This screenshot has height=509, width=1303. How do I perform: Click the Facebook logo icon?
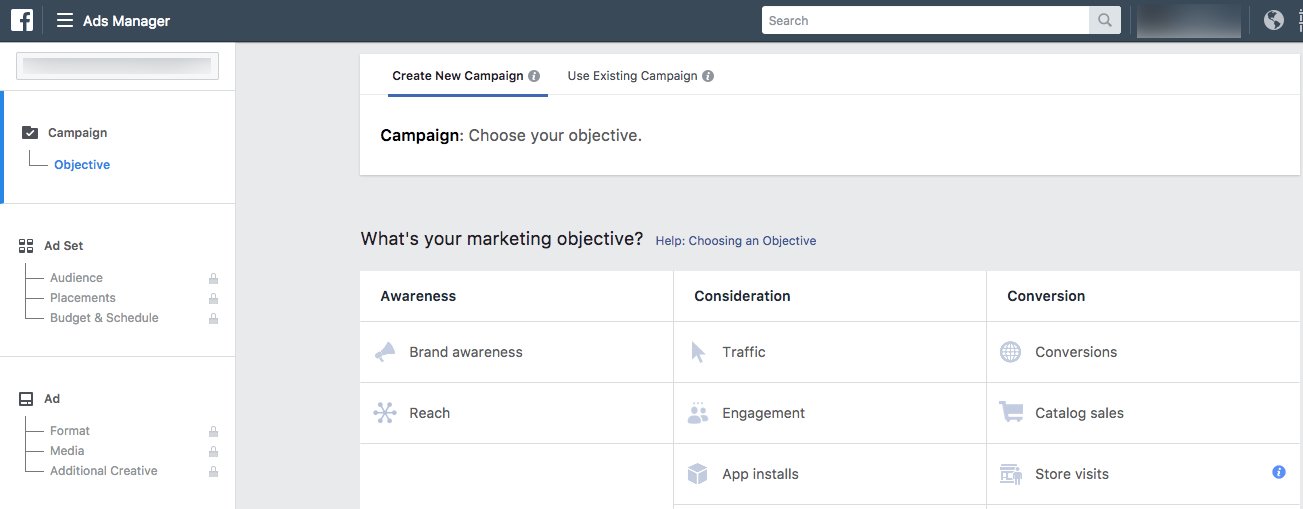pos(22,20)
